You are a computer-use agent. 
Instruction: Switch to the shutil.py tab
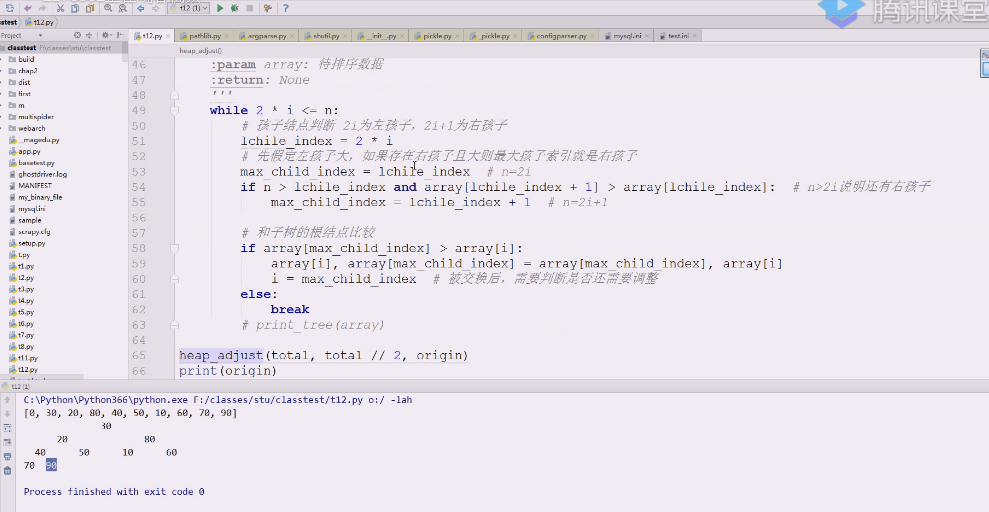click(325, 36)
